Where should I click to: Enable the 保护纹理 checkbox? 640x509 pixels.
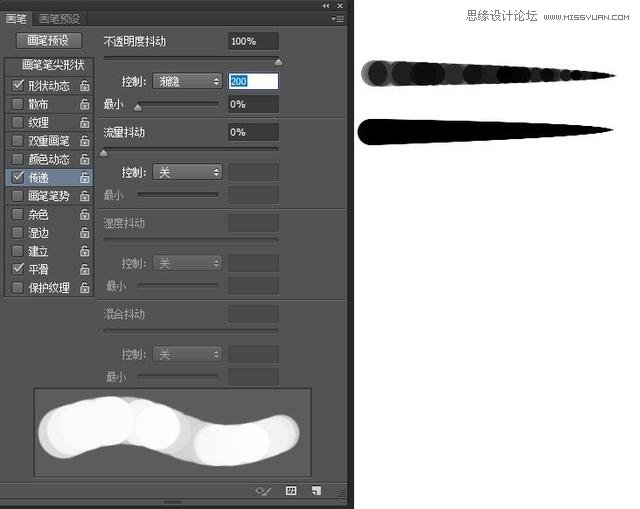tap(18, 287)
